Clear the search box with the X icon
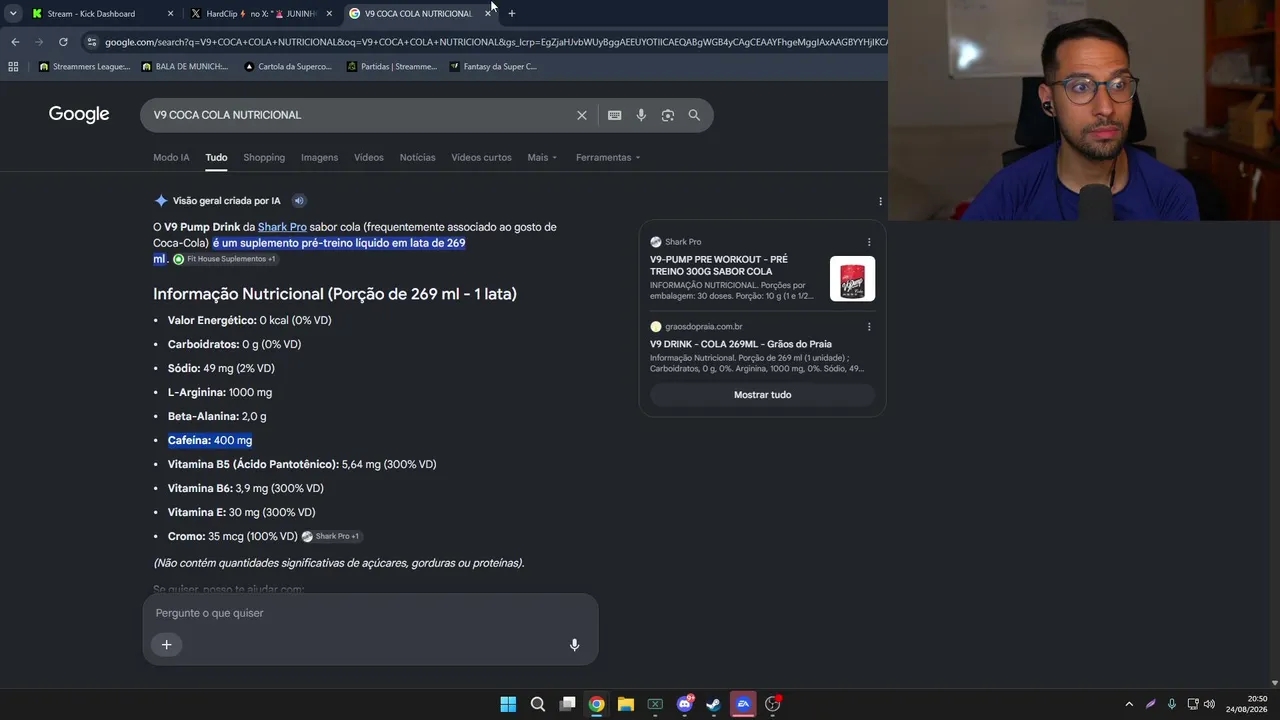This screenshot has width=1280, height=720. [582, 115]
